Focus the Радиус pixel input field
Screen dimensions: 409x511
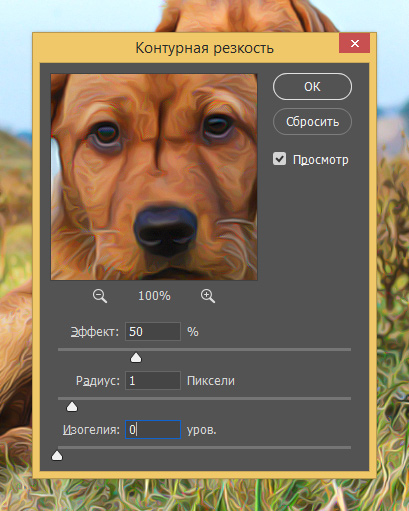coord(153,381)
